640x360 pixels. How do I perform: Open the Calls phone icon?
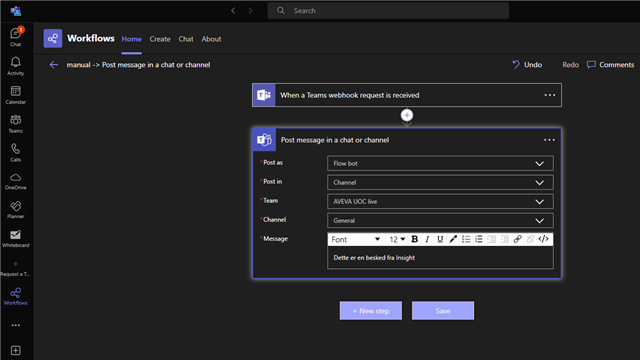click(x=16, y=152)
